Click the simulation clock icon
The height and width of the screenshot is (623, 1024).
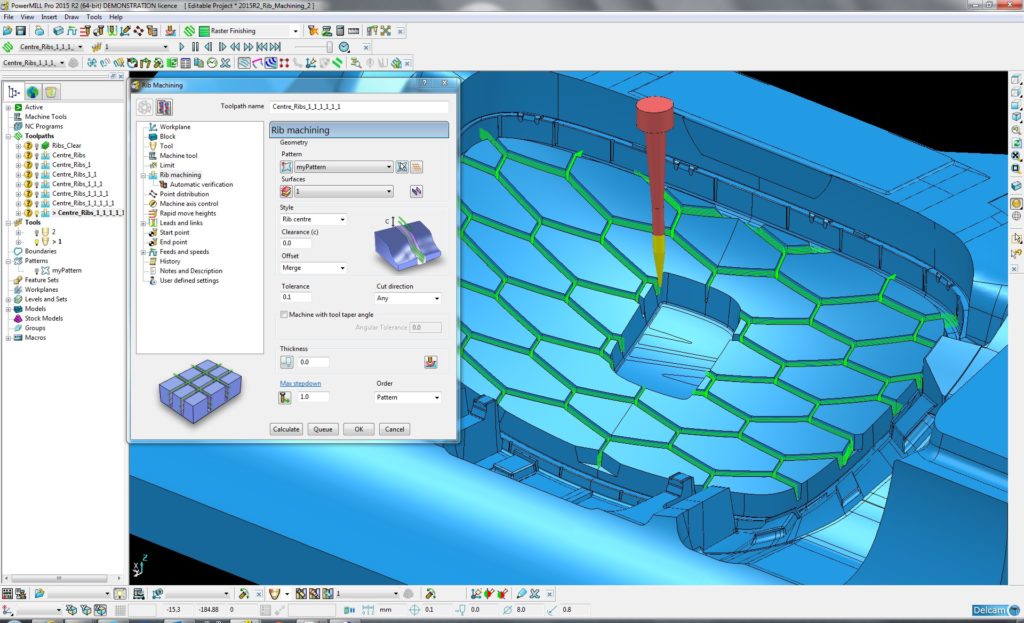pyautogui.click(x=344, y=47)
